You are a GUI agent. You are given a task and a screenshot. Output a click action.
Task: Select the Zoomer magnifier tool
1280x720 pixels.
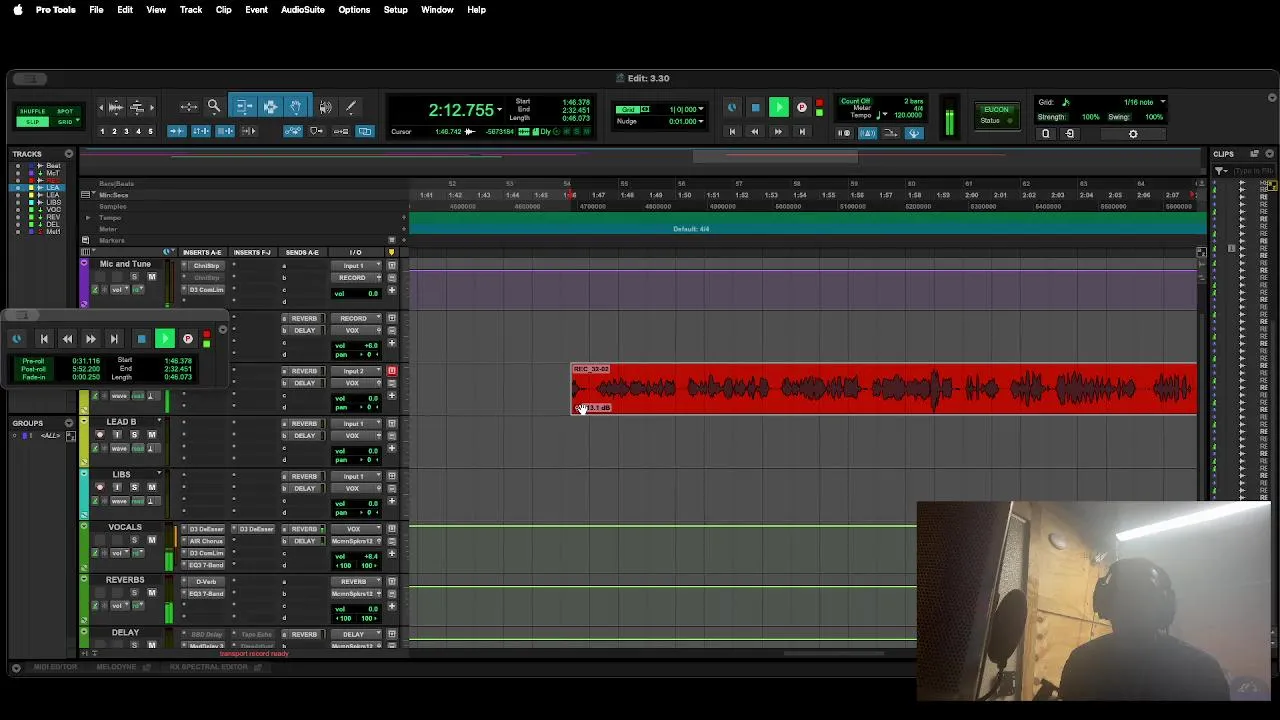click(x=214, y=106)
